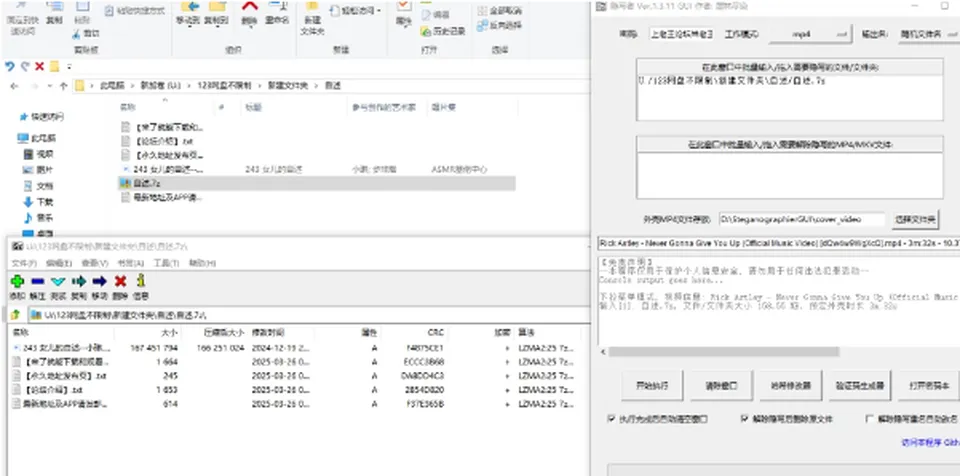Screen dimensions: 960x476
Task: Open the mp4 work mode dropdown
Action: coord(810,34)
